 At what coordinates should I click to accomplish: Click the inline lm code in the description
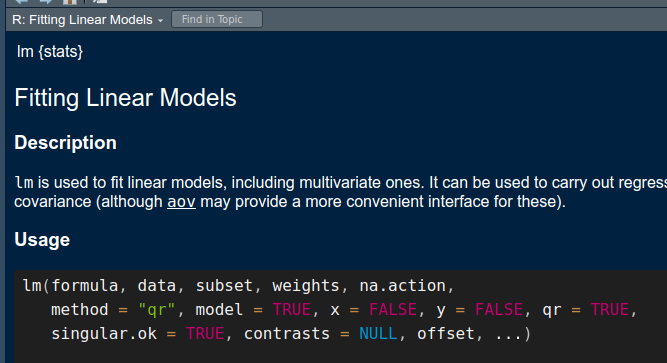(x=24, y=183)
